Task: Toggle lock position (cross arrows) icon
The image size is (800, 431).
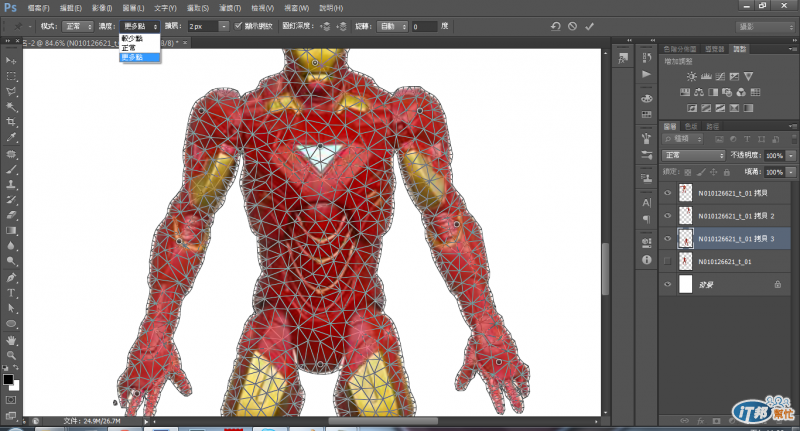Action: [x=714, y=172]
